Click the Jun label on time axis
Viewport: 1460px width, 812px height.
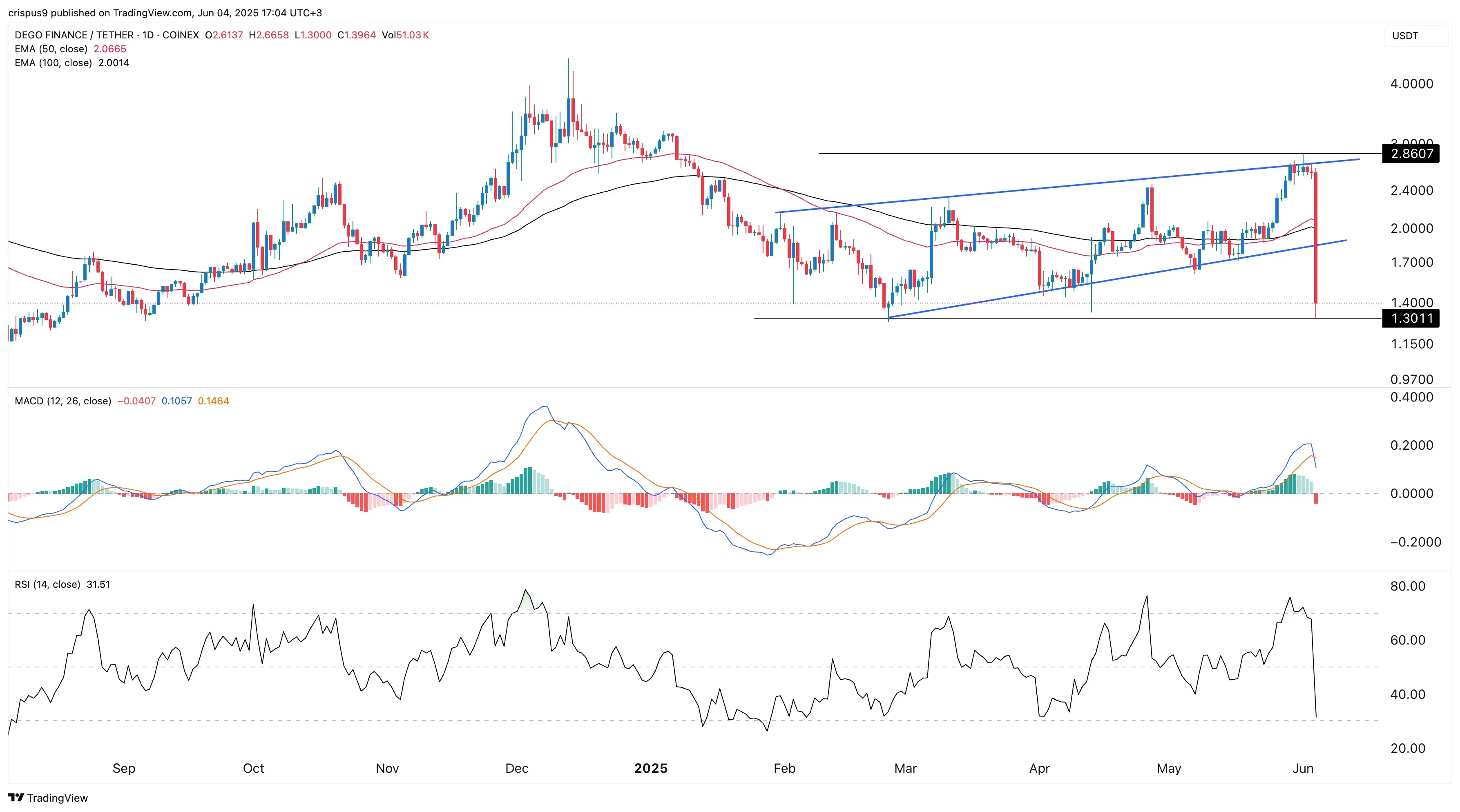click(1302, 768)
